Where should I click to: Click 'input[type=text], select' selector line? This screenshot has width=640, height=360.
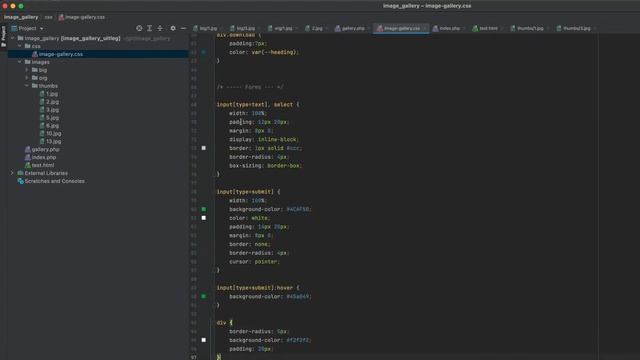pyautogui.click(x=258, y=104)
